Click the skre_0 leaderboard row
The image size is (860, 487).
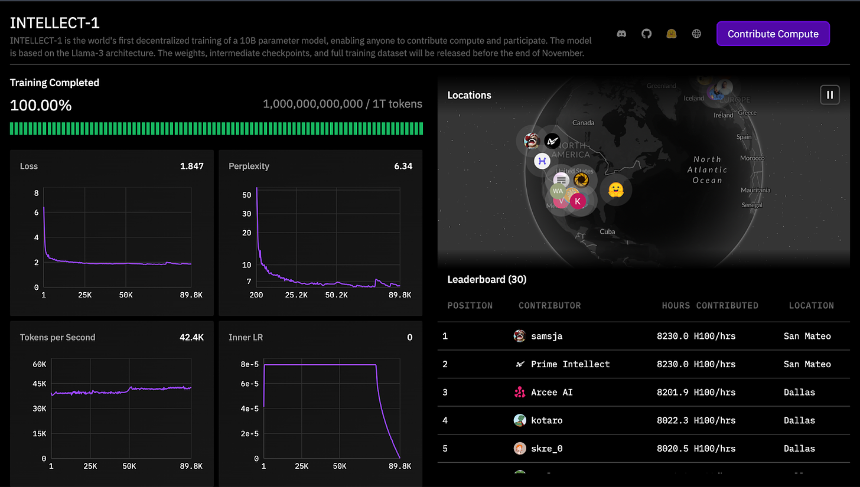tap(644, 449)
